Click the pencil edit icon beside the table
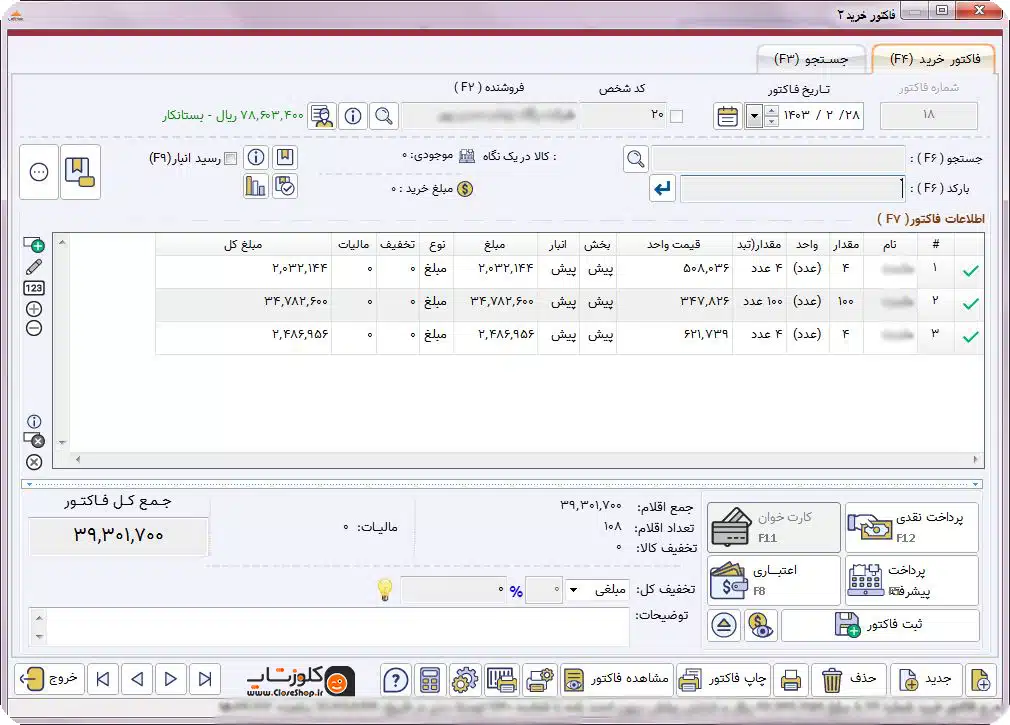Image resolution: width=1010 pixels, height=725 pixels. click(34, 267)
